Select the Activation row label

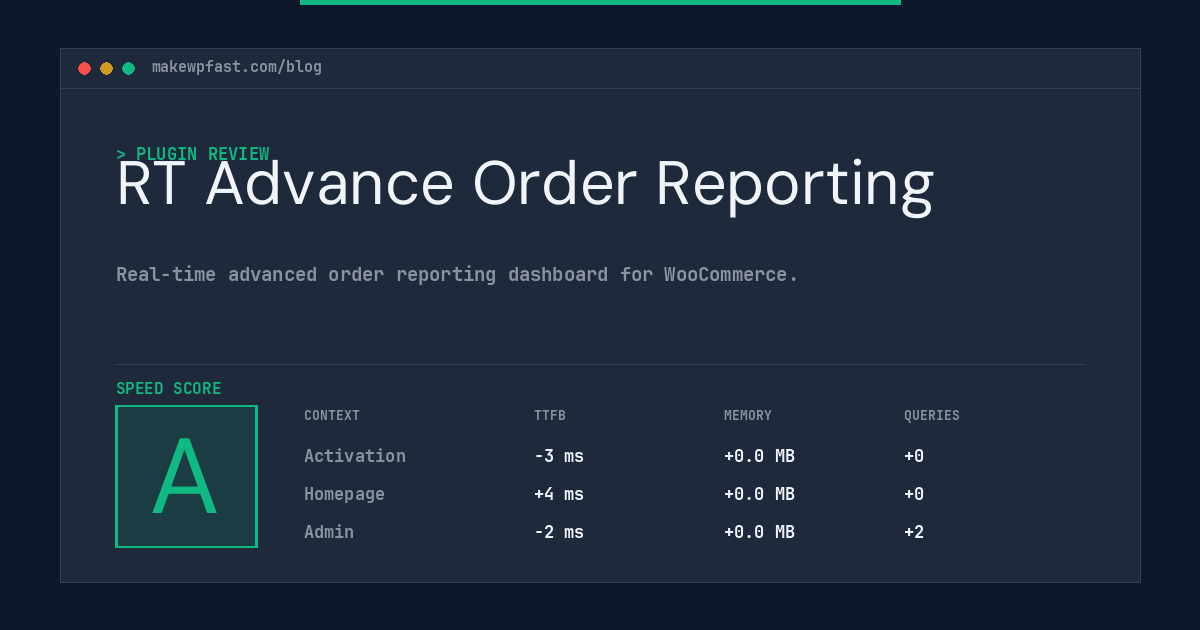pyautogui.click(x=355, y=456)
